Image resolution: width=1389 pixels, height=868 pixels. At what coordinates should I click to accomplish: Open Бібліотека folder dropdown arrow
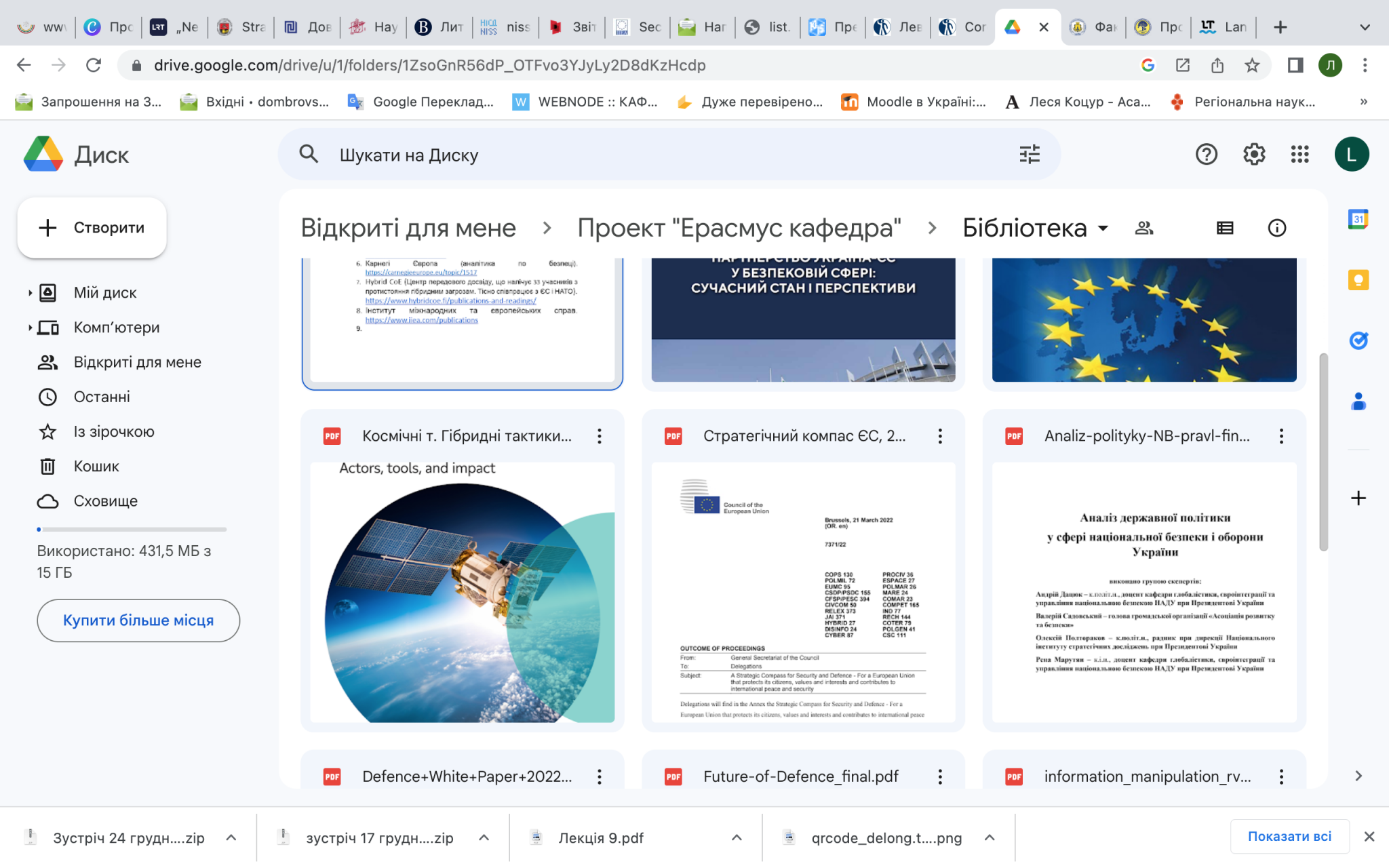1103,228
